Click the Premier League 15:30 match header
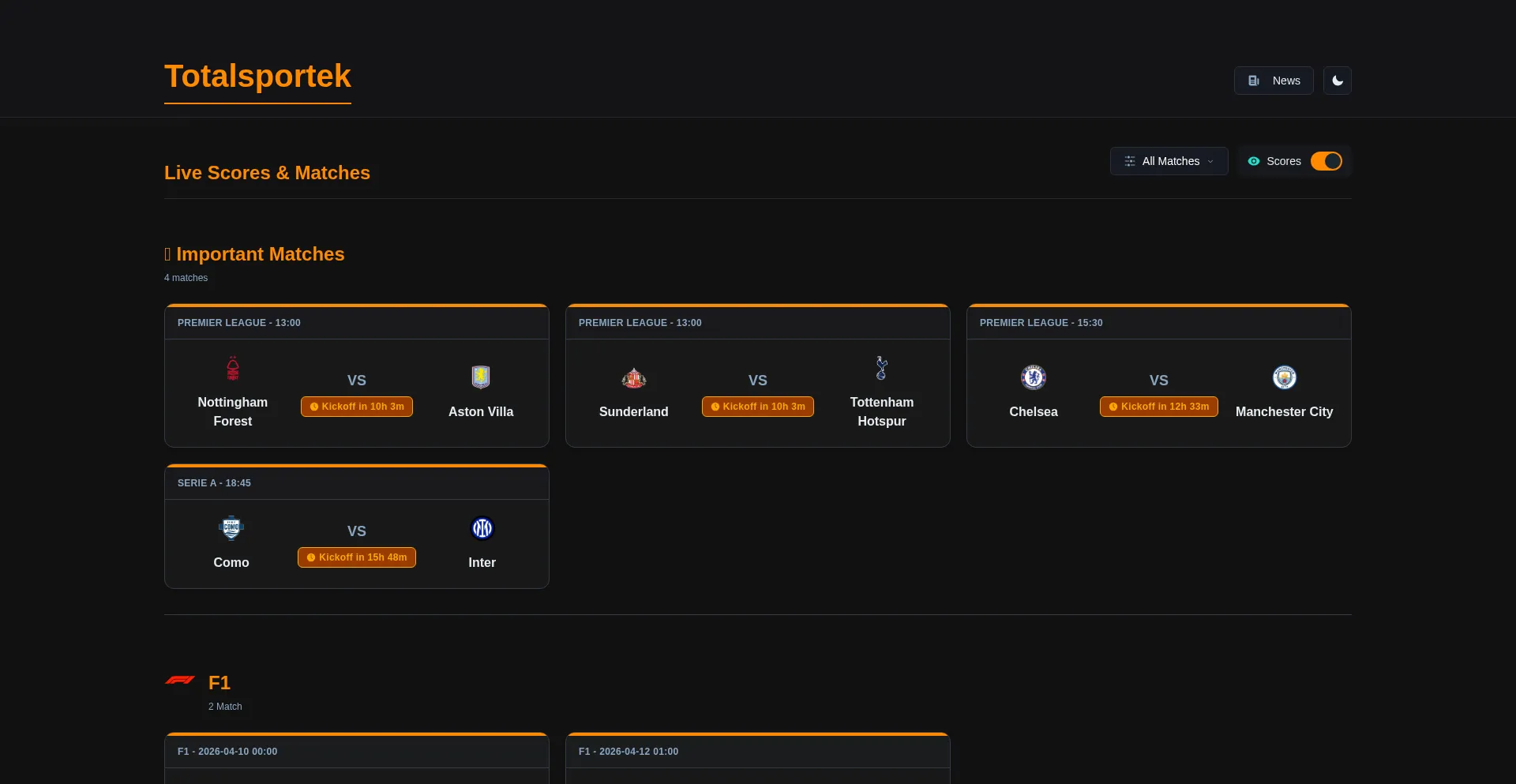 click(1159, 323)
